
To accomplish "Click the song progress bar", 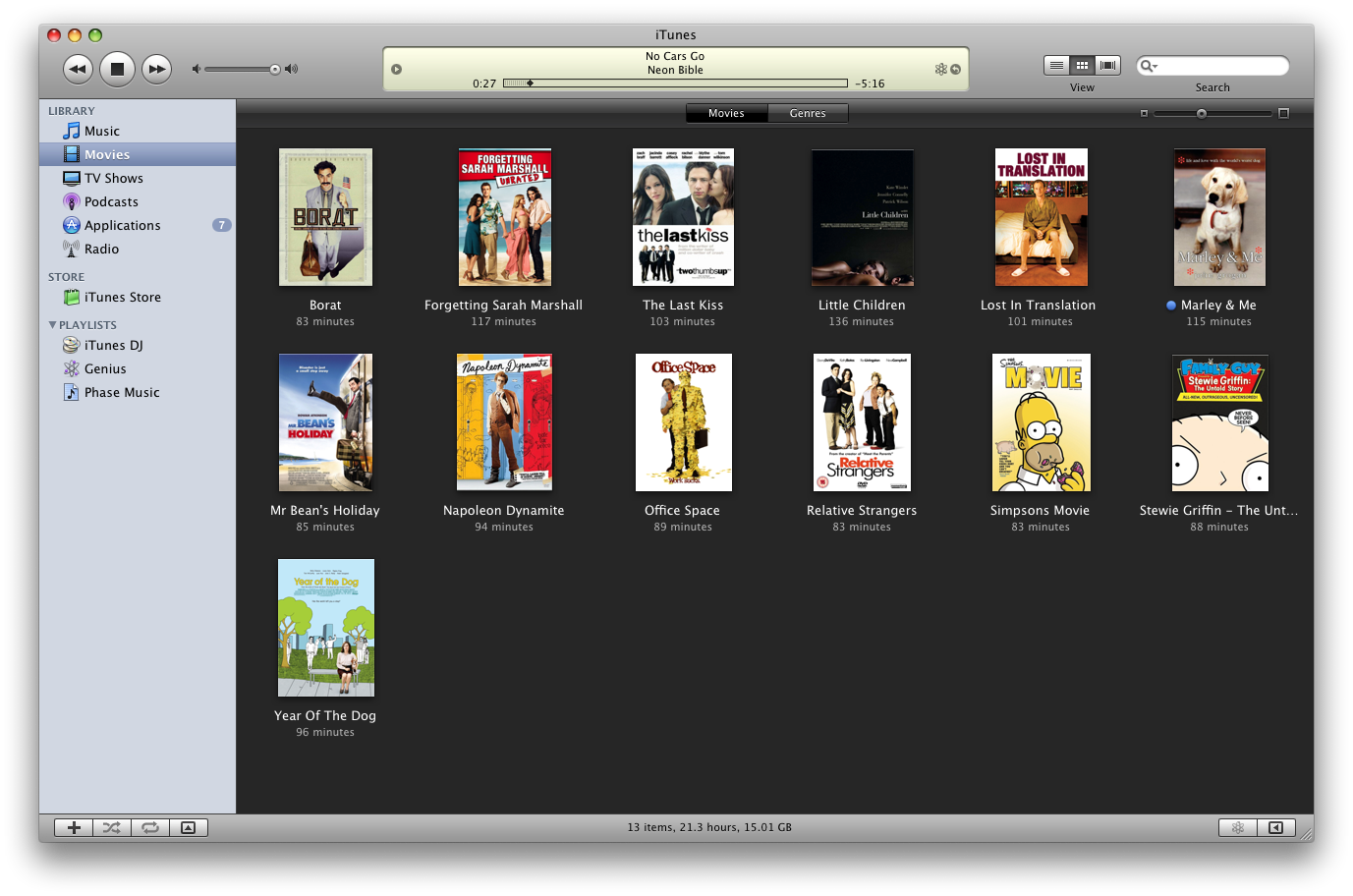I will [675, 84].
